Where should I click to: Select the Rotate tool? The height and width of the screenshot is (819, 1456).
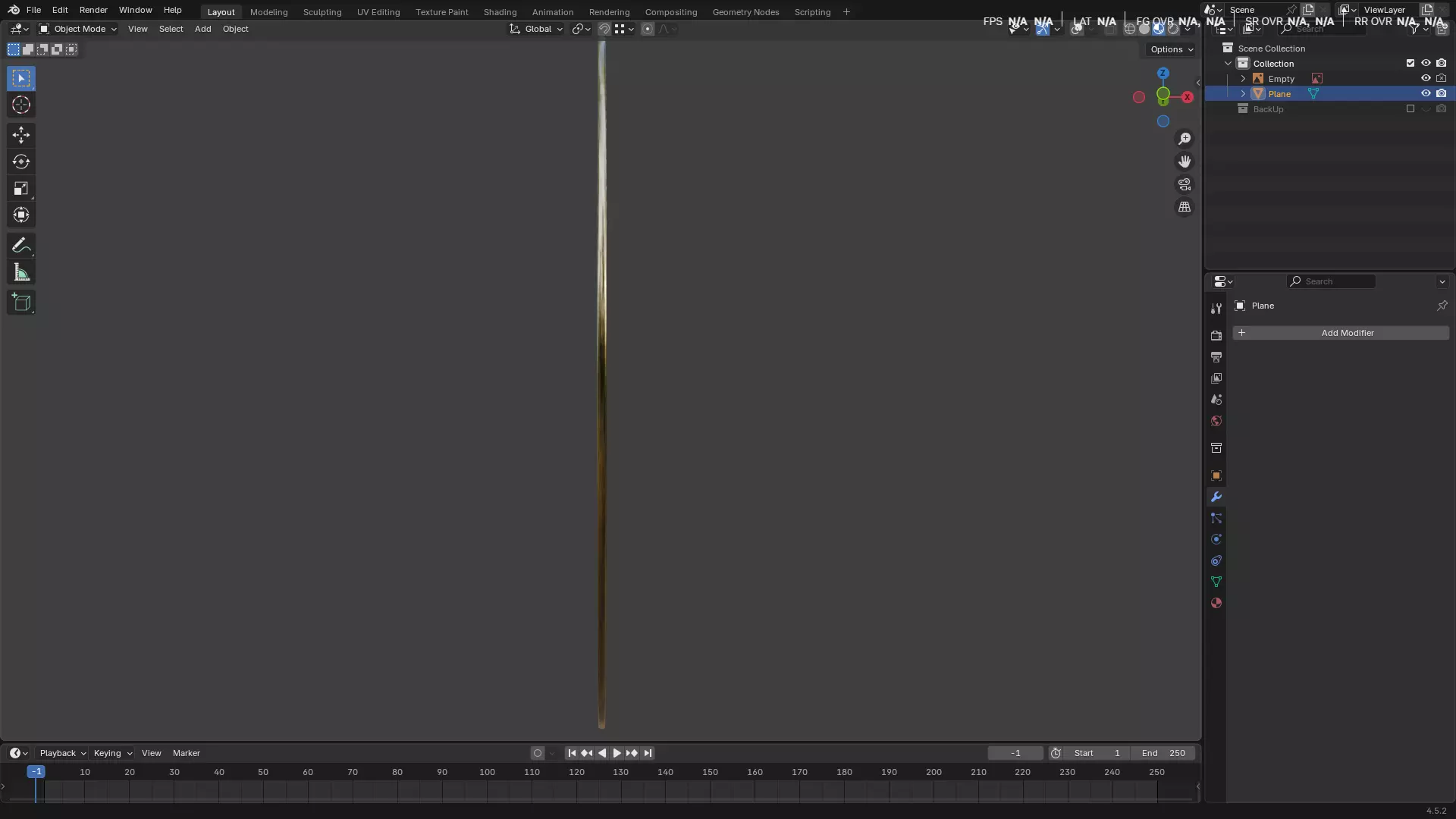click(21, 162)
